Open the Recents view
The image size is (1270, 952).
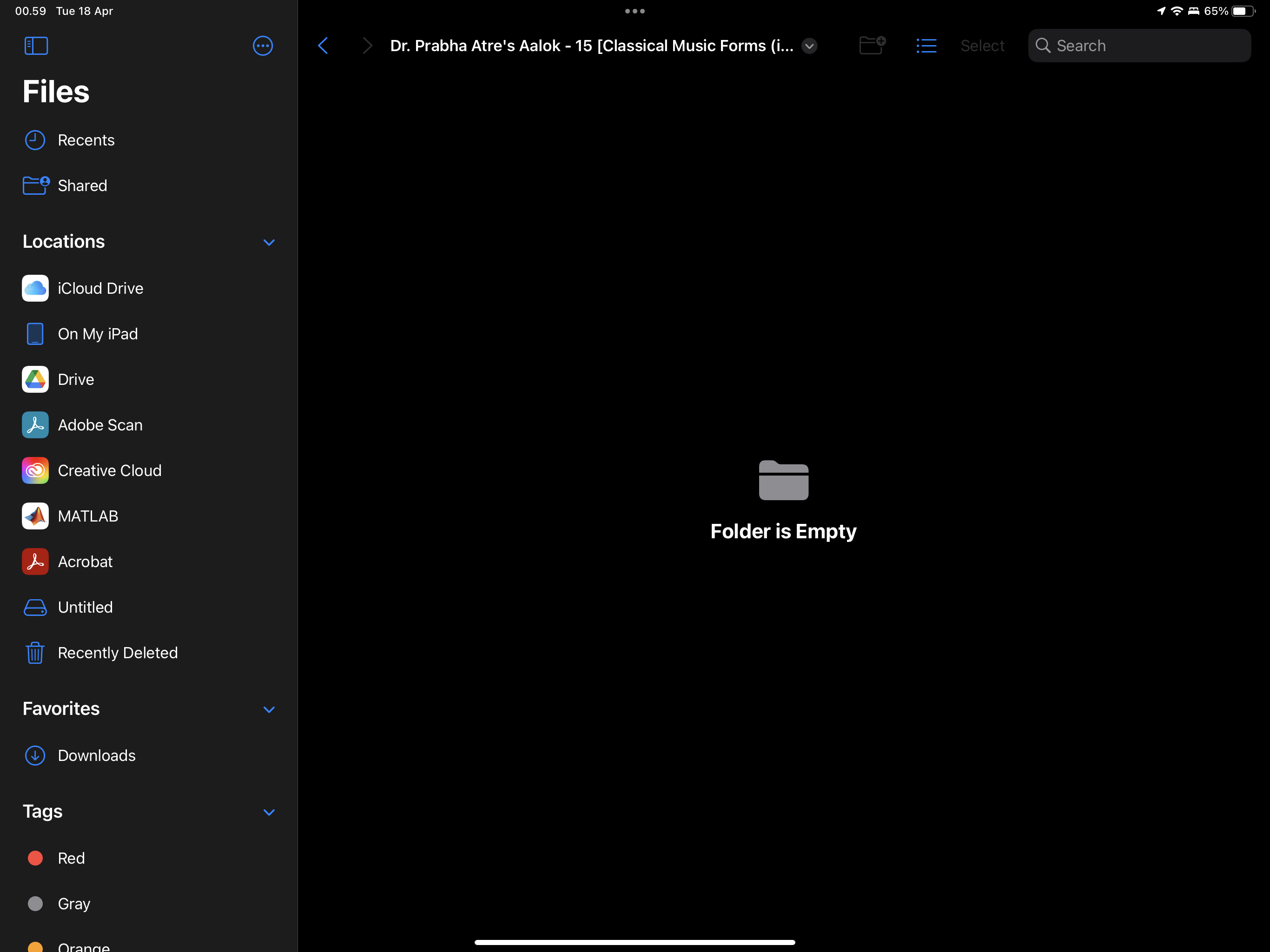click(x=86, y=140)
